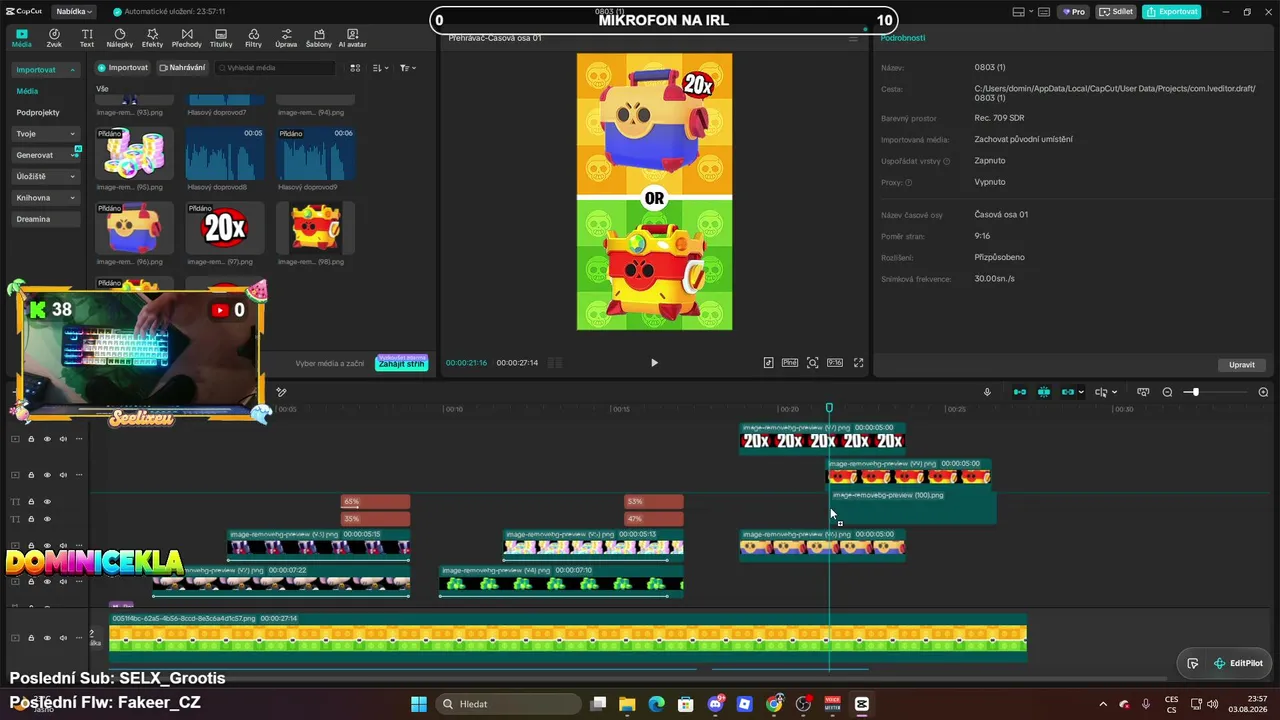Open the Přechody transitions tab
Screen dimensions: 1280x720
coord(186,38)
